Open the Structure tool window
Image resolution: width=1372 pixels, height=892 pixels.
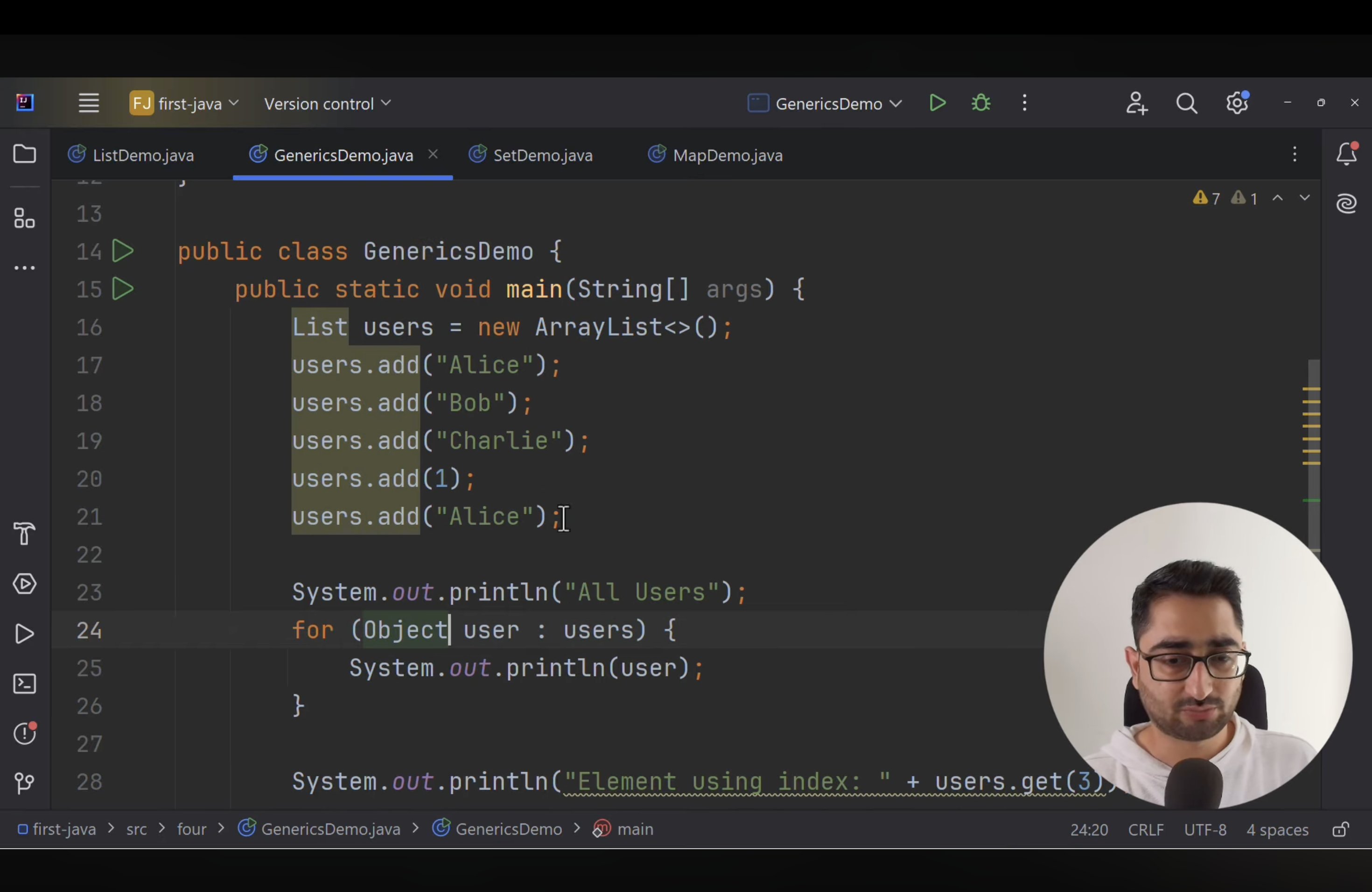point(24,218)
